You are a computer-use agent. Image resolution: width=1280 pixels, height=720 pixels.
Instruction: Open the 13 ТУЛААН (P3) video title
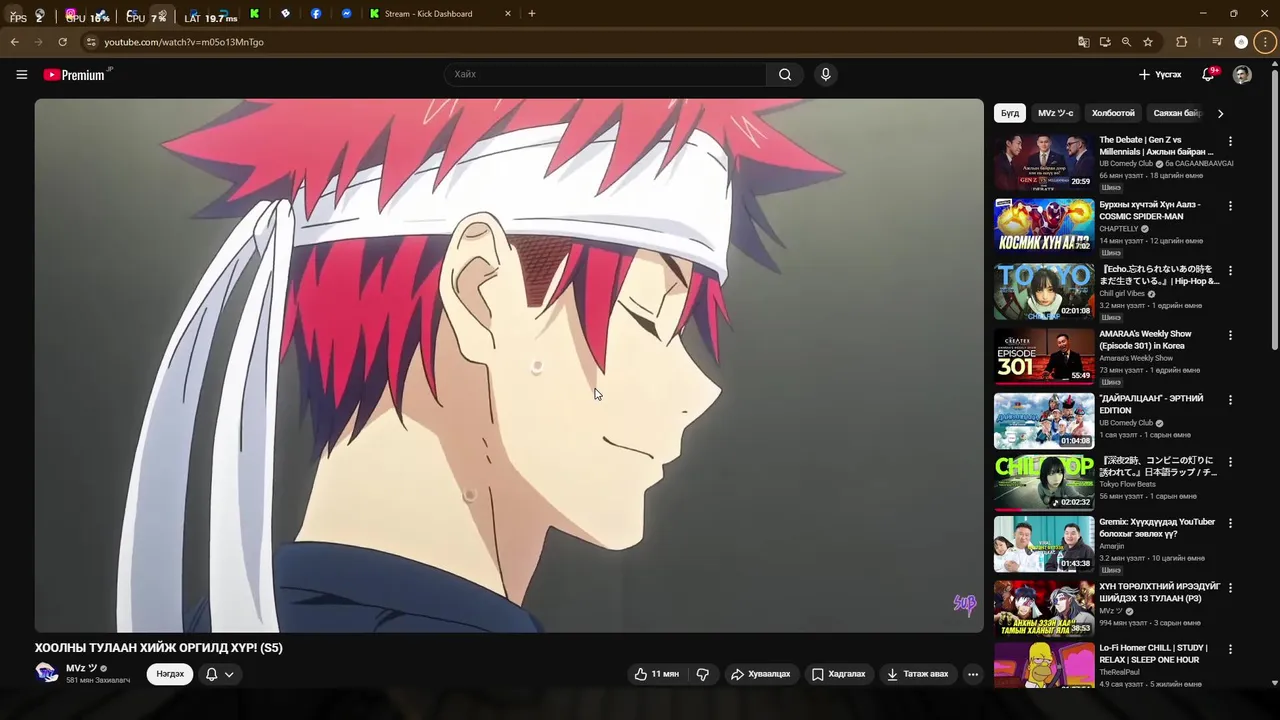pos(1160,592)
